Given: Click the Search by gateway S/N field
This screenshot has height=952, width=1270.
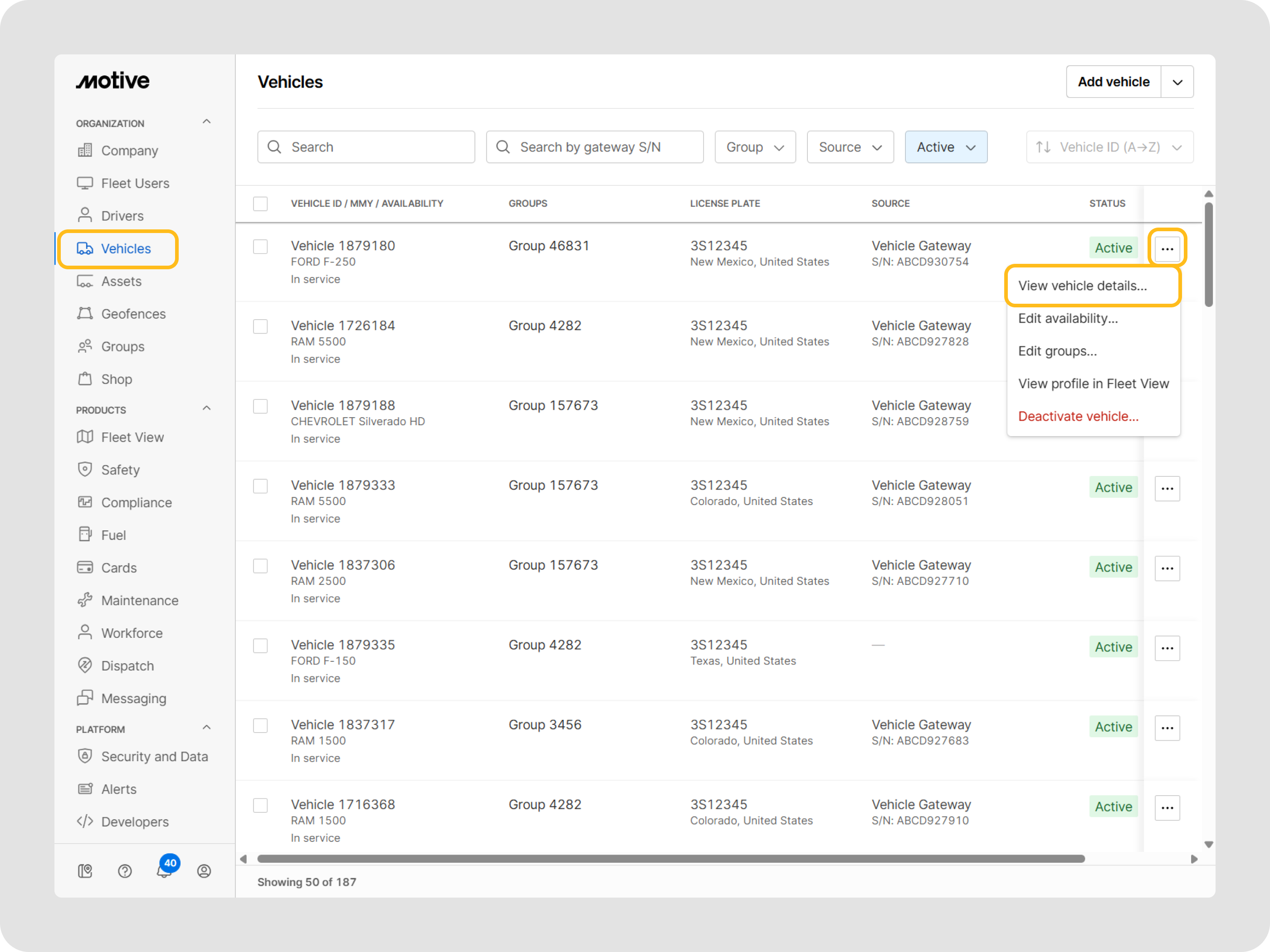Looking at the screenshot, I should [x=594, y=147].
